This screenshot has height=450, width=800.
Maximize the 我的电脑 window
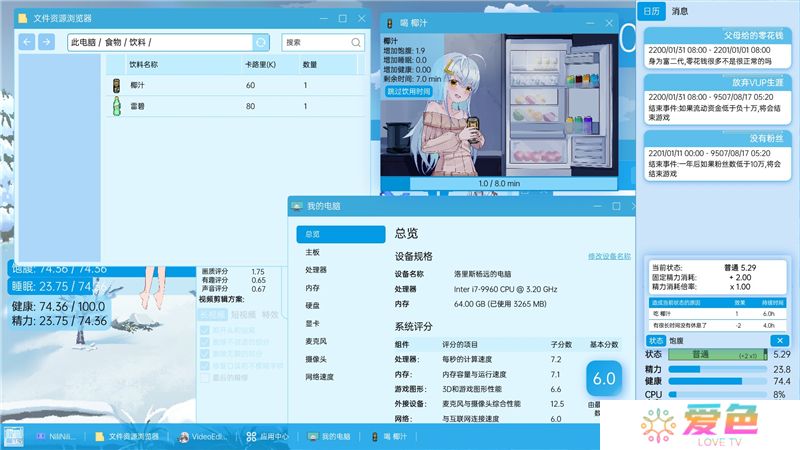616,206
